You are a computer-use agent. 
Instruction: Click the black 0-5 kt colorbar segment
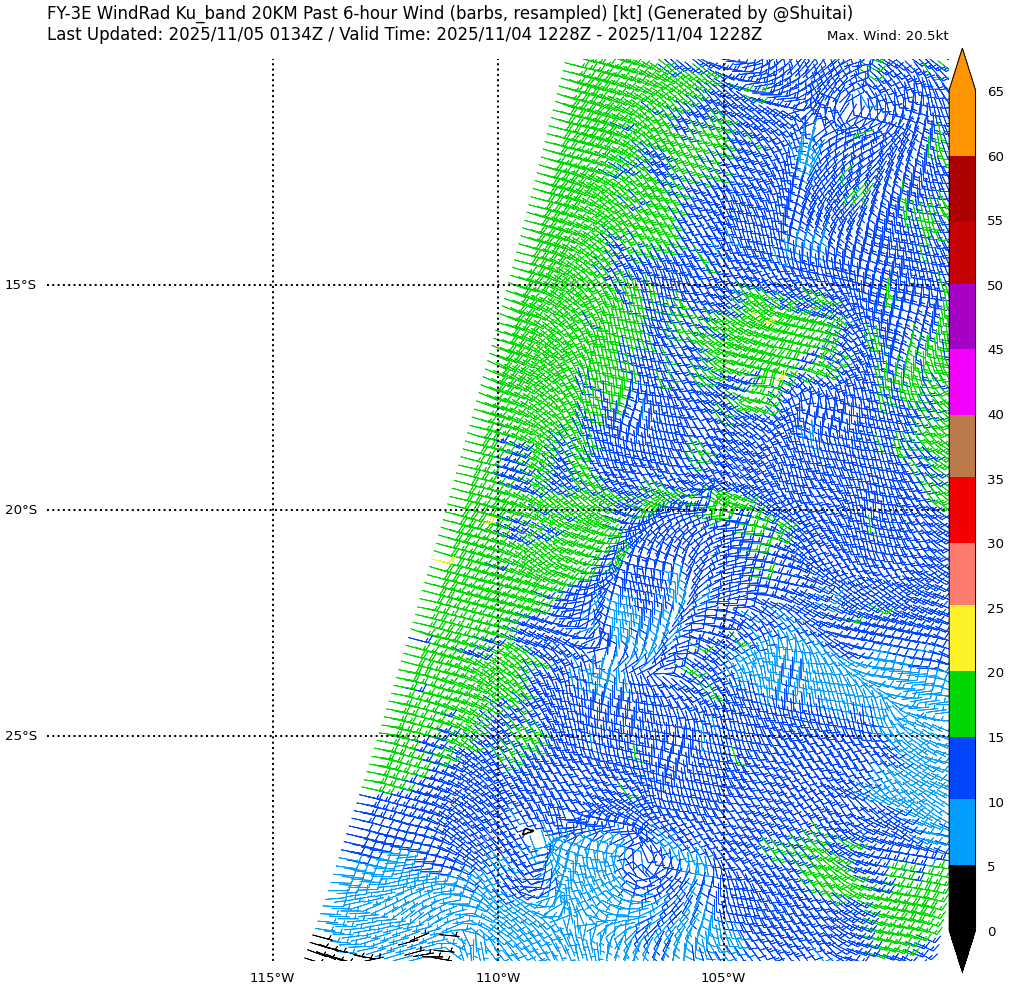[961, 898]
